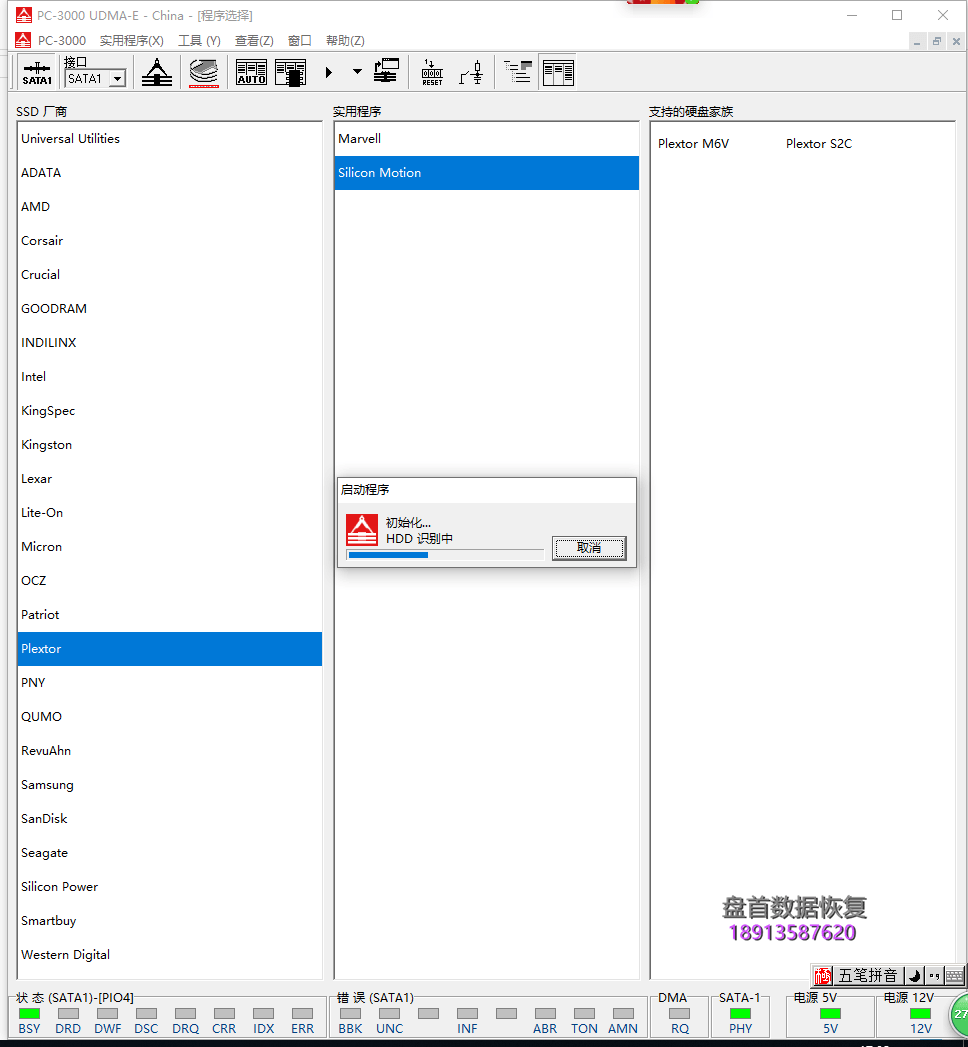Click the chip-over-table toolbar icon
This screenshot has width=968, height=1047.
coord(290,72)
